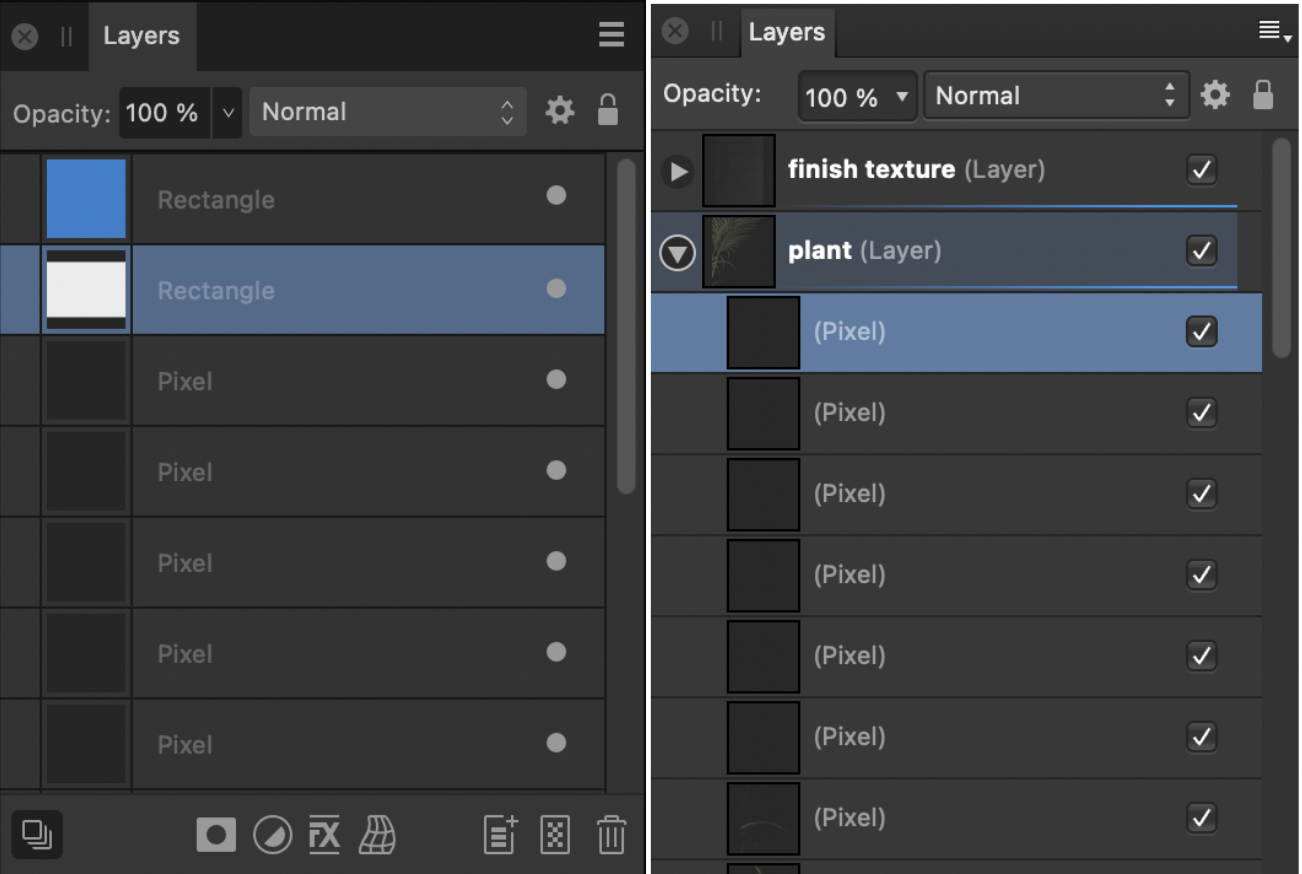1302x874 pixels.
Task: Expand the finish texture layer group
Action: (678, 171)
